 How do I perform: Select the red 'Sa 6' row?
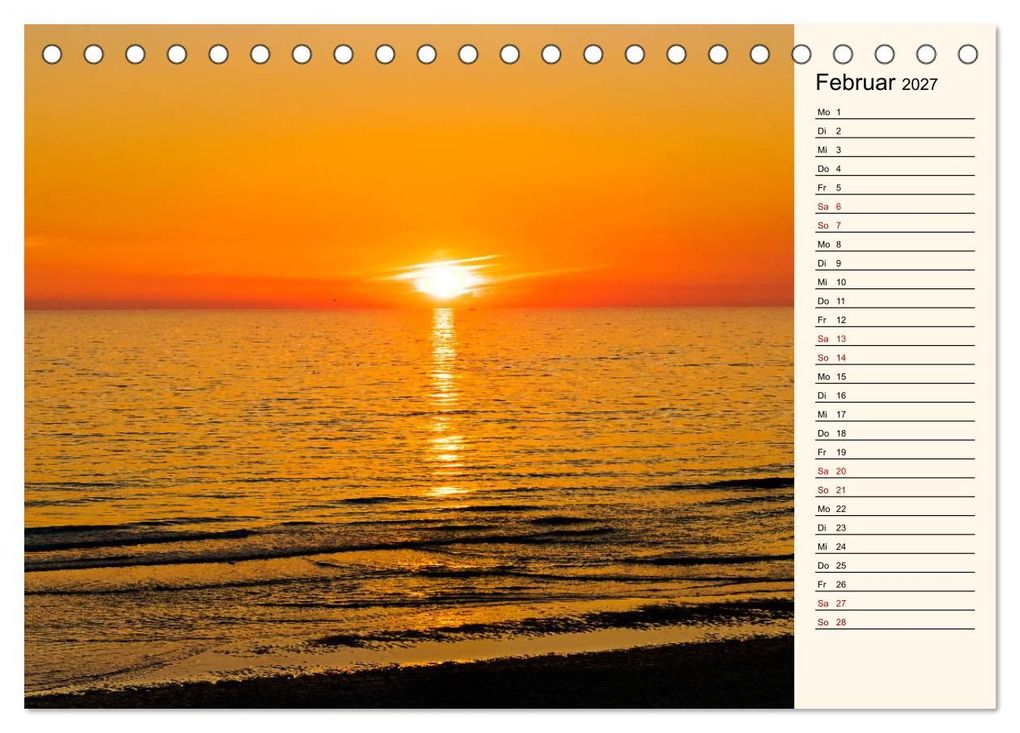(x=894, y=206)
